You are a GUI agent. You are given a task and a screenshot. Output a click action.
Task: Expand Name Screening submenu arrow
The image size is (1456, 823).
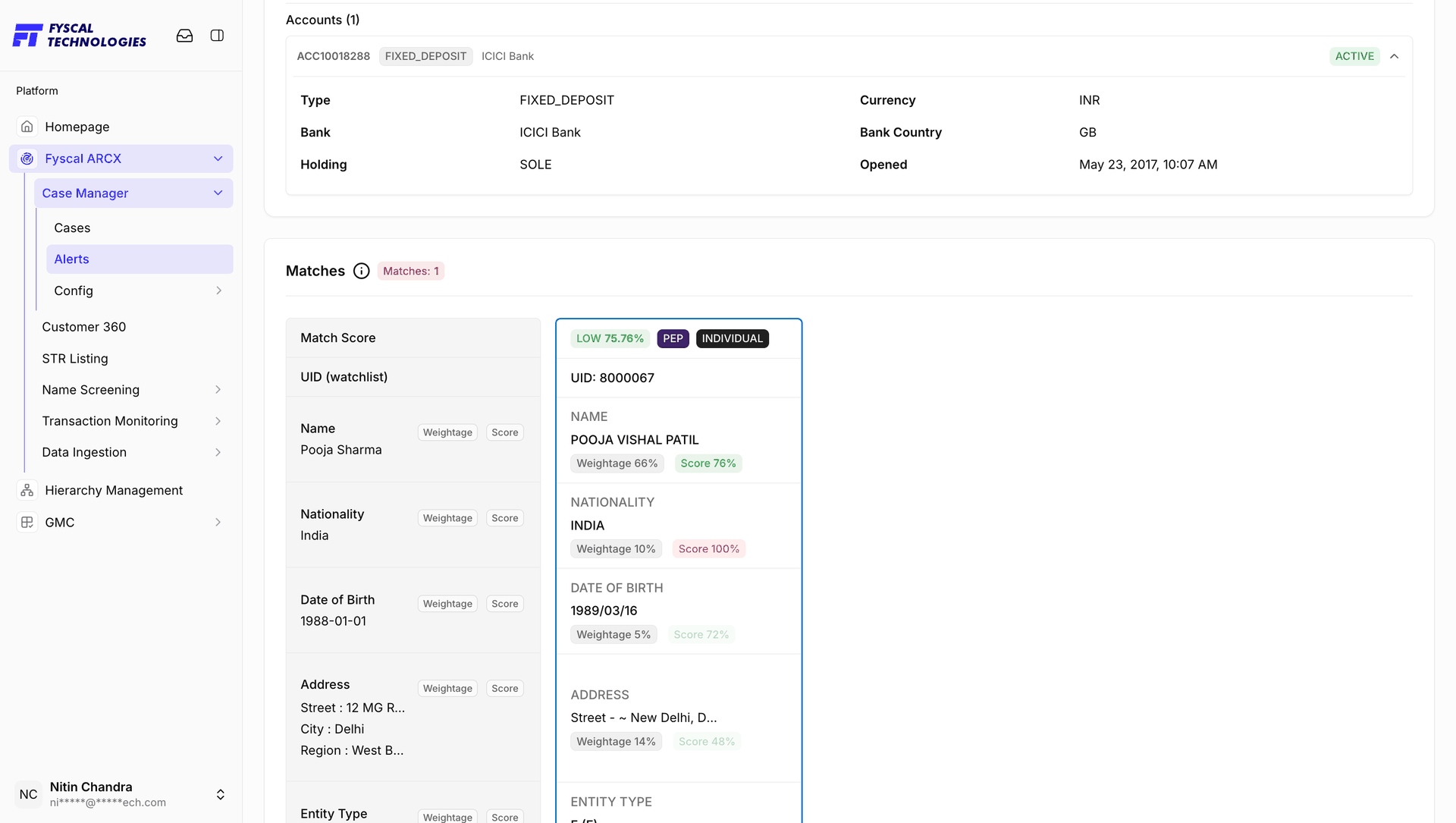tap(218, 390)
